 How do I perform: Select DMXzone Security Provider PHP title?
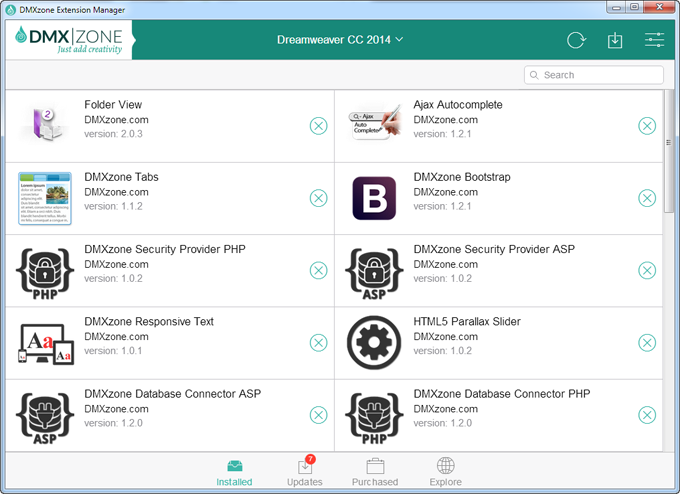coord(165,249)
